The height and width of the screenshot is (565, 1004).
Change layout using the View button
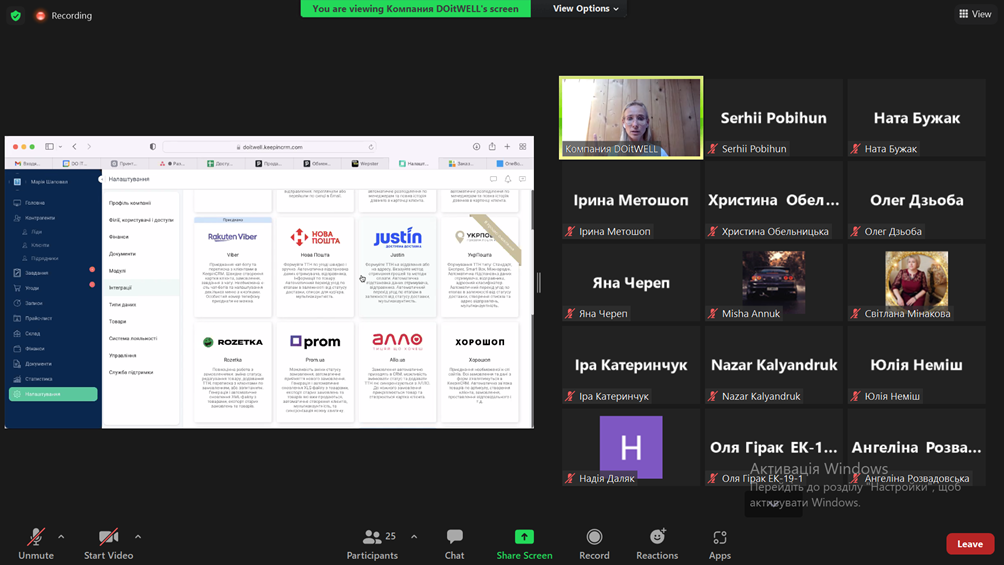pyautogui.click(x=975, y=14)
